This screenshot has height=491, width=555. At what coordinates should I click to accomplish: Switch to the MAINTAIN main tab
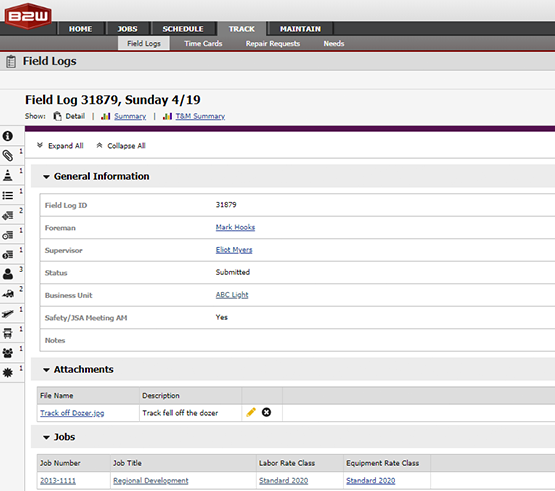pyautogui.click(x=300, y=29)
